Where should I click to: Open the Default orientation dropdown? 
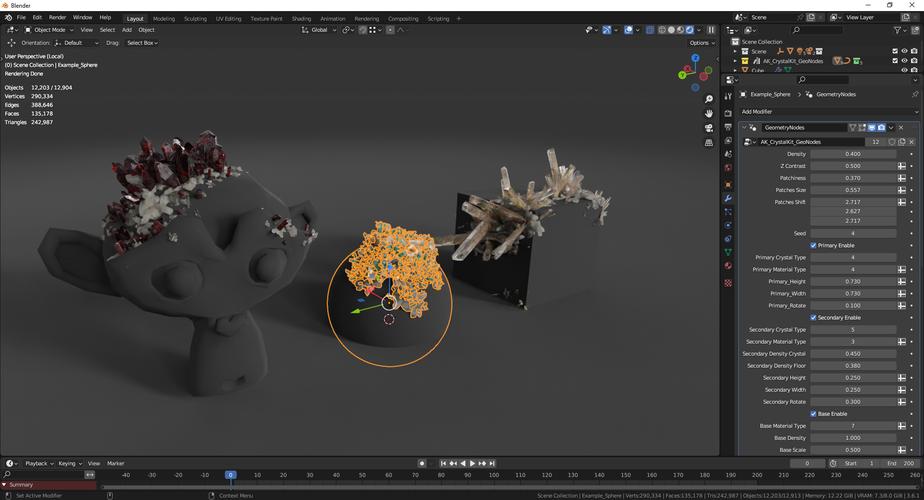click(77, 43)
